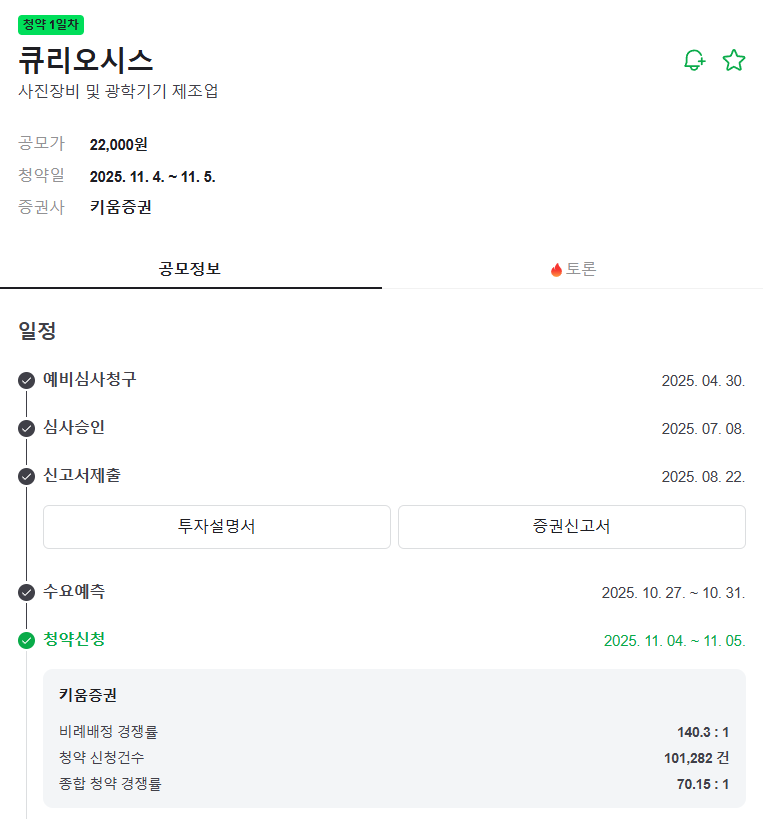
Task: Click the 수요예측 checkmark icon
Action: (x=27, y=592)
